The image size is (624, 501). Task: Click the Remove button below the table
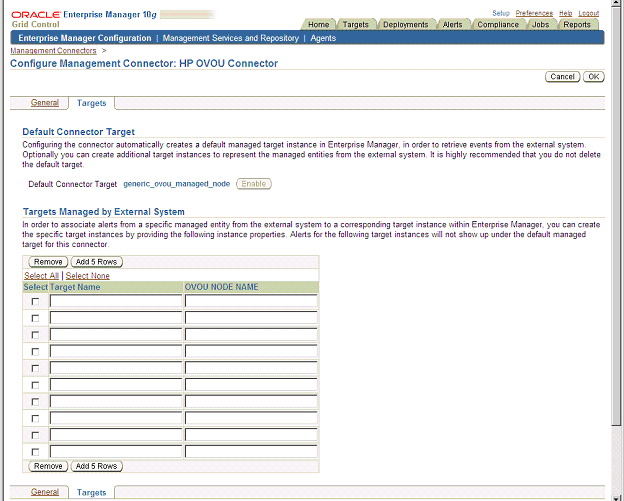[x=48, y=466]
